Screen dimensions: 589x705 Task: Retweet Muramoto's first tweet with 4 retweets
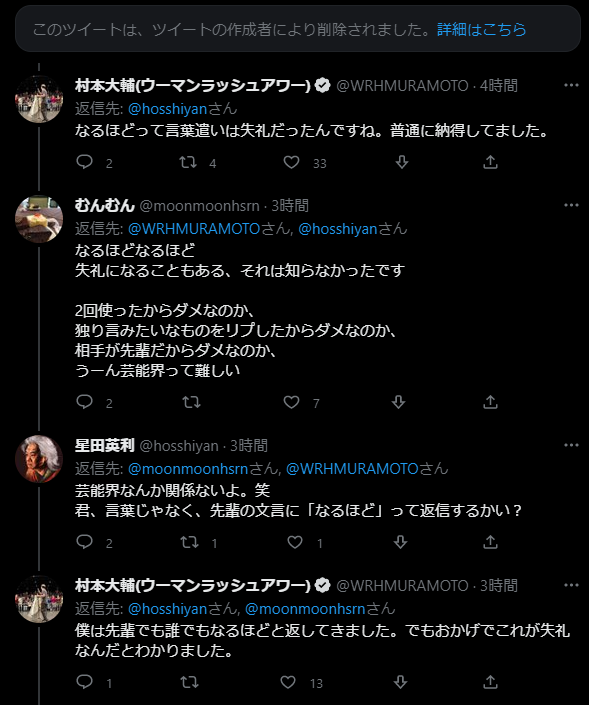pos(188,162)
